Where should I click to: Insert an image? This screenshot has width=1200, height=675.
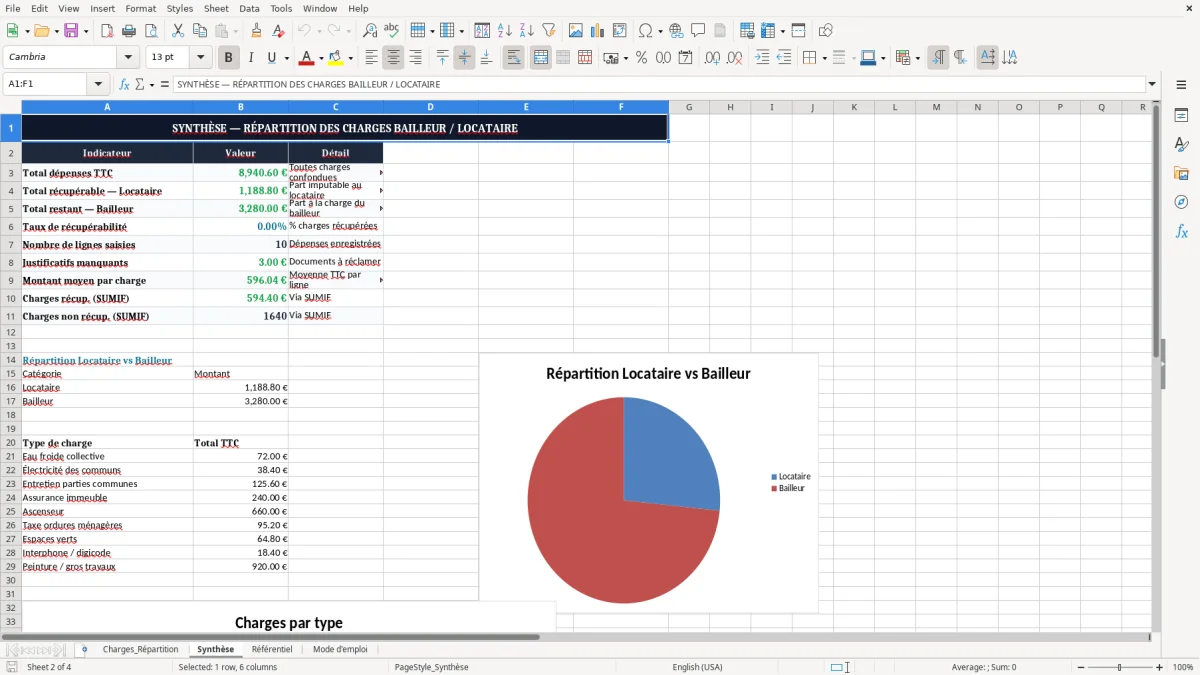coord(576,31)
